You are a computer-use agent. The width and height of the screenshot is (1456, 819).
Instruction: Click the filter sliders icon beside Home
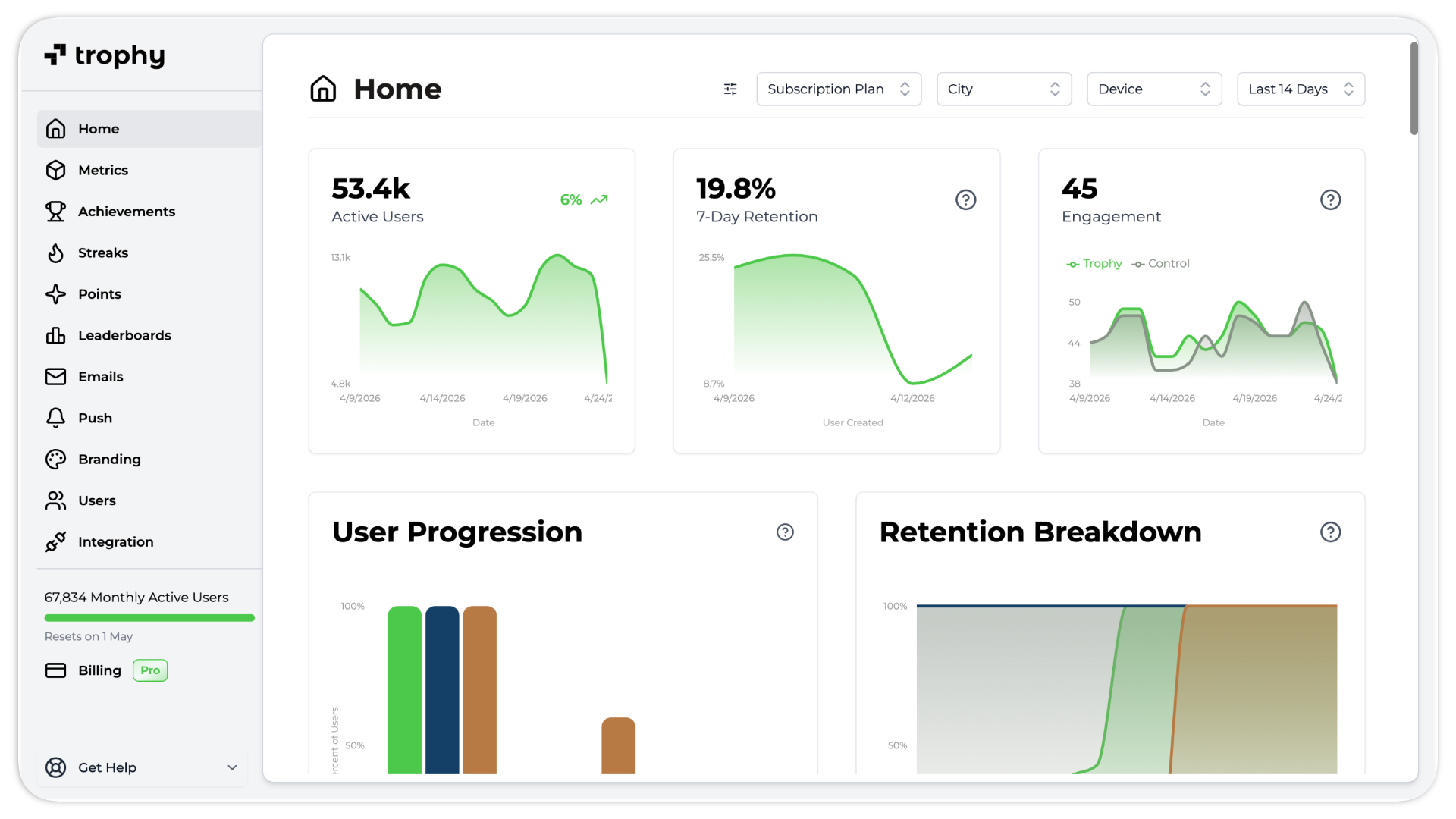(x=730, y=89)
